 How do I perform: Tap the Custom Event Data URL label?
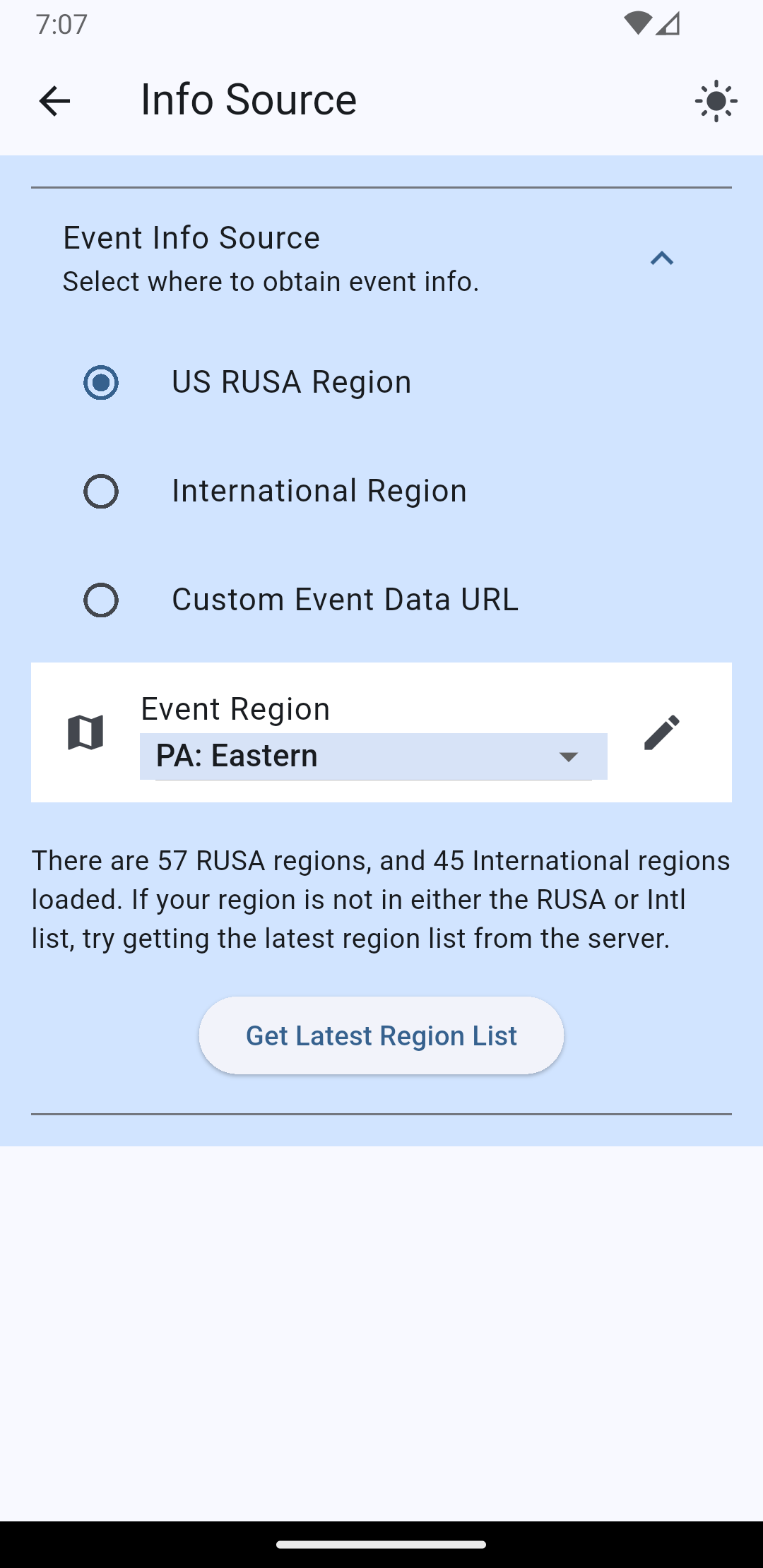345,600
